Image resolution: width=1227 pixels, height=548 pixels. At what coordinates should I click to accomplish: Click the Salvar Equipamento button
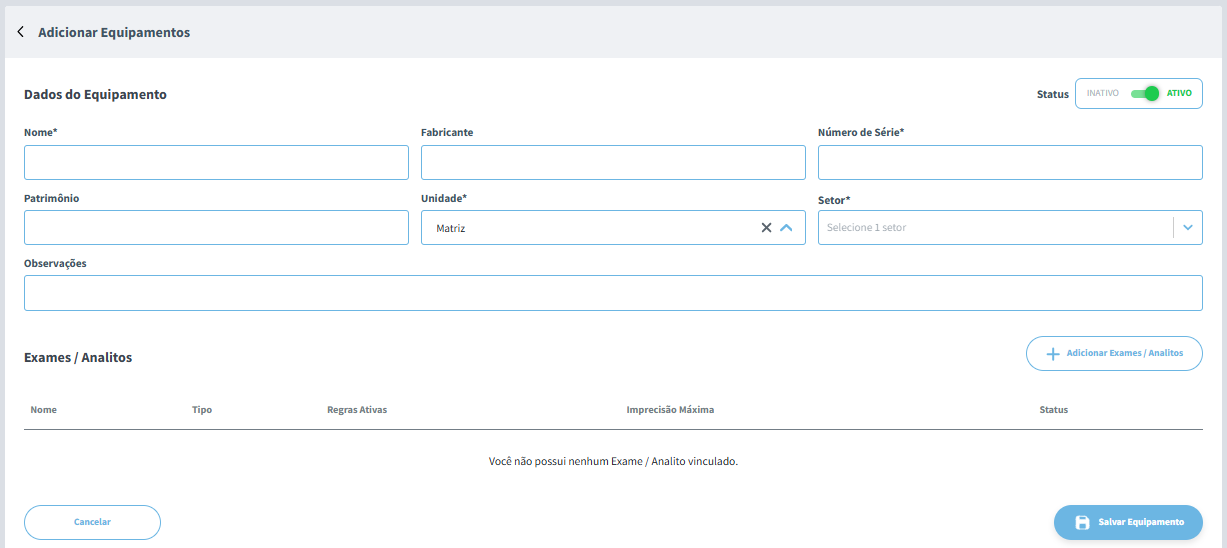point(1128,522)
